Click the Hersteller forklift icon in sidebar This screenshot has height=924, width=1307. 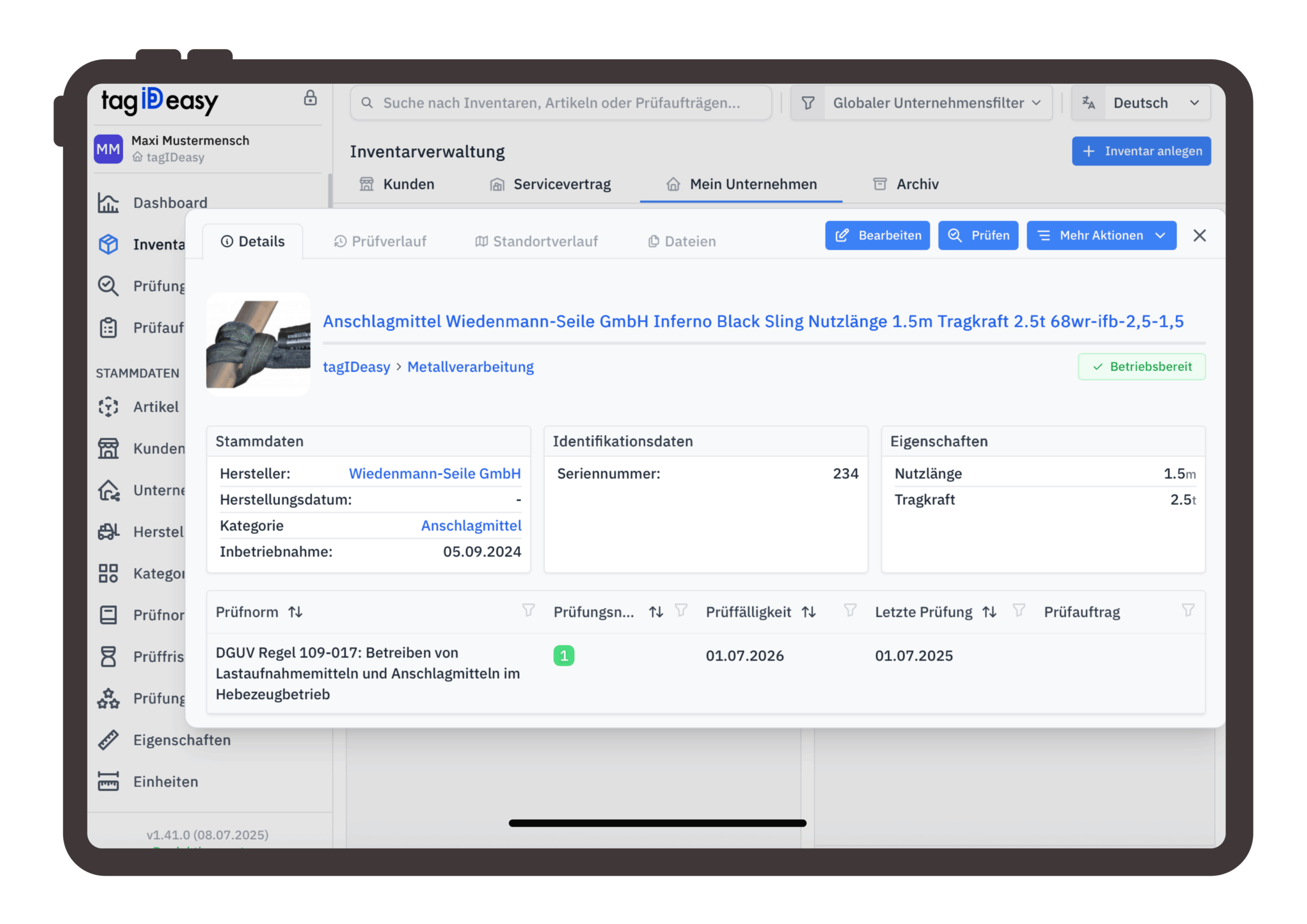108,531
